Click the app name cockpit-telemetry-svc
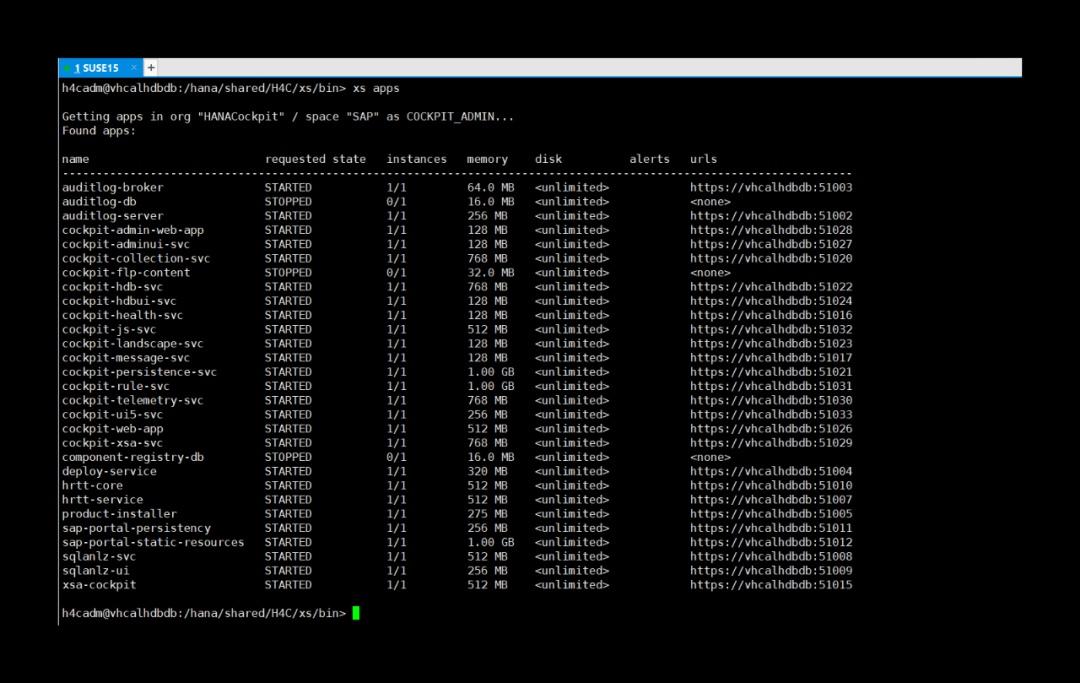This screenshot has height=683, width=1080. coord(132,400)
